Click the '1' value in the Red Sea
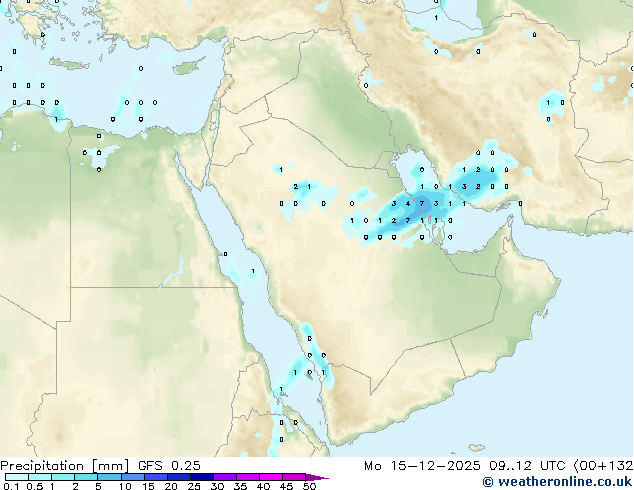Image resolution: width=634 pixels, height=490 pixels. coord(253,271)
